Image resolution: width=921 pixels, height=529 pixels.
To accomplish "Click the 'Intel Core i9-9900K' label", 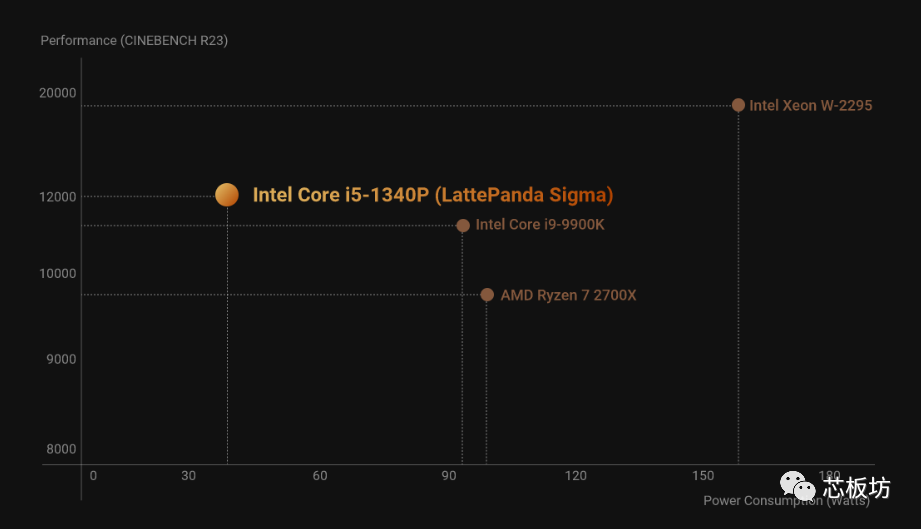I will click(x=540, y=224).
